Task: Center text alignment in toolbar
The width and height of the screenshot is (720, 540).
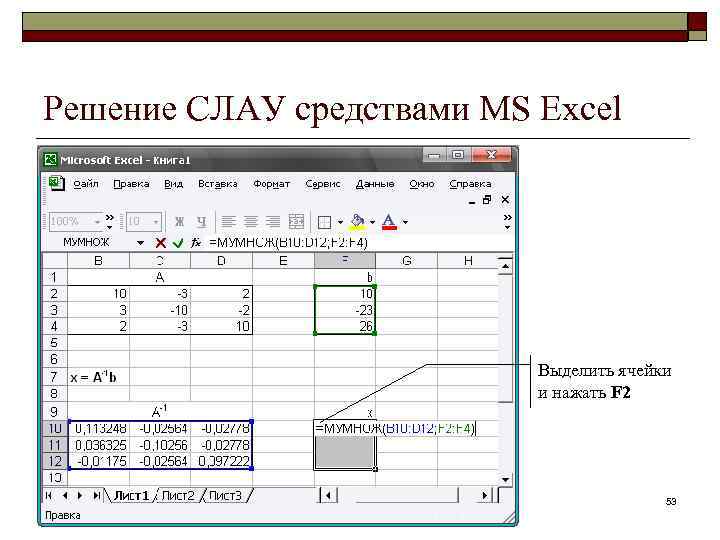Action: [250, 222]
